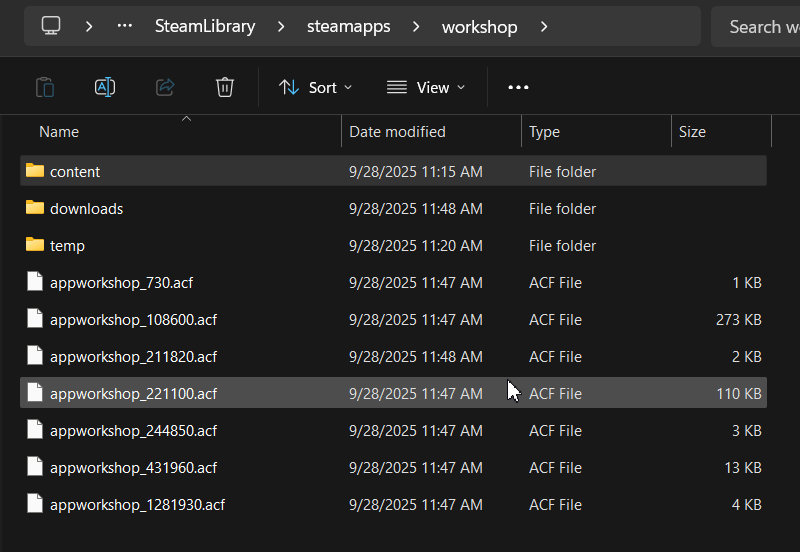This screenshot has width=800, height=552.
Task: Open the View dropdown menu
Action: click(x=426, y=87)
